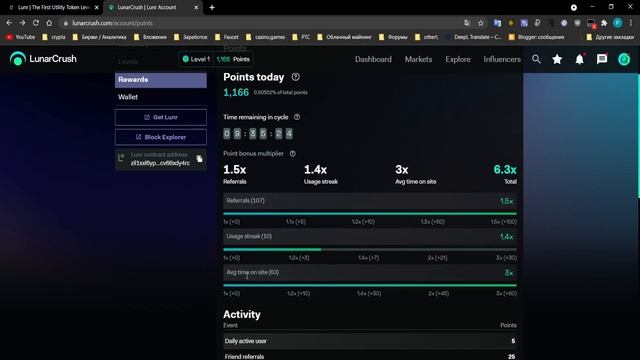Screen dimensions: 640x360
Task: Click the Friend referrals activity row
Action: click(370, 356)
